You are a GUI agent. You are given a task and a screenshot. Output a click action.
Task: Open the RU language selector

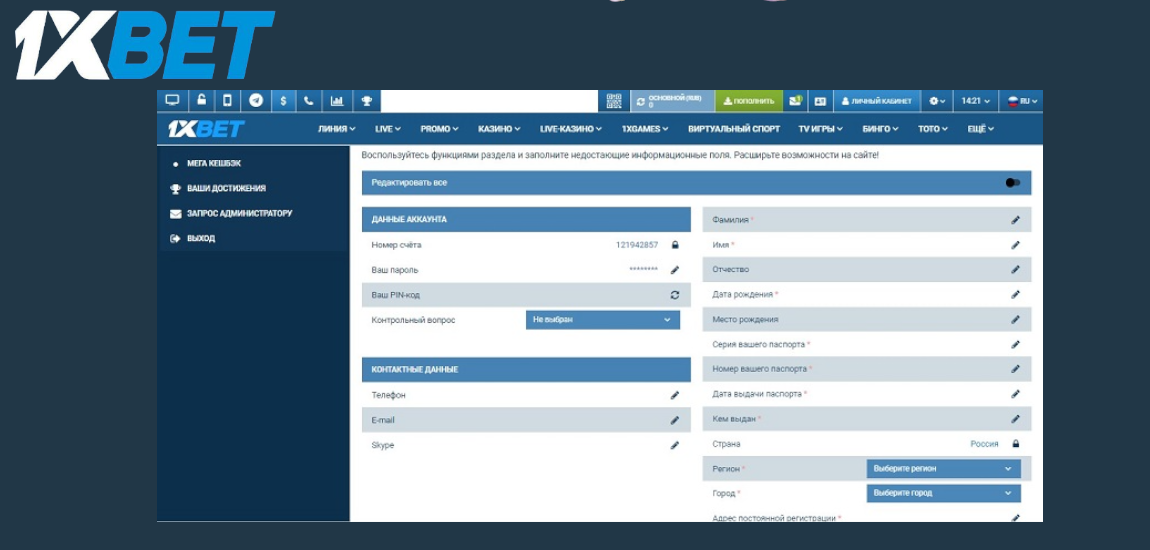(x=1022, y=100)
